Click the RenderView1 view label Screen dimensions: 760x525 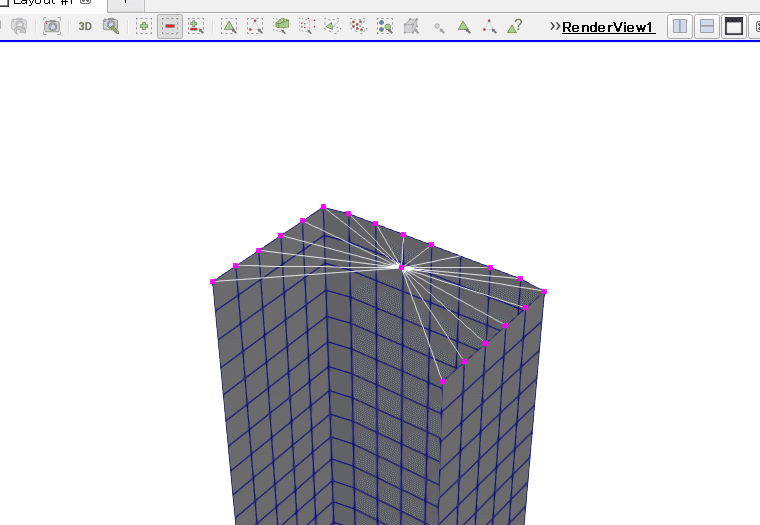click(x=608, y=27)
